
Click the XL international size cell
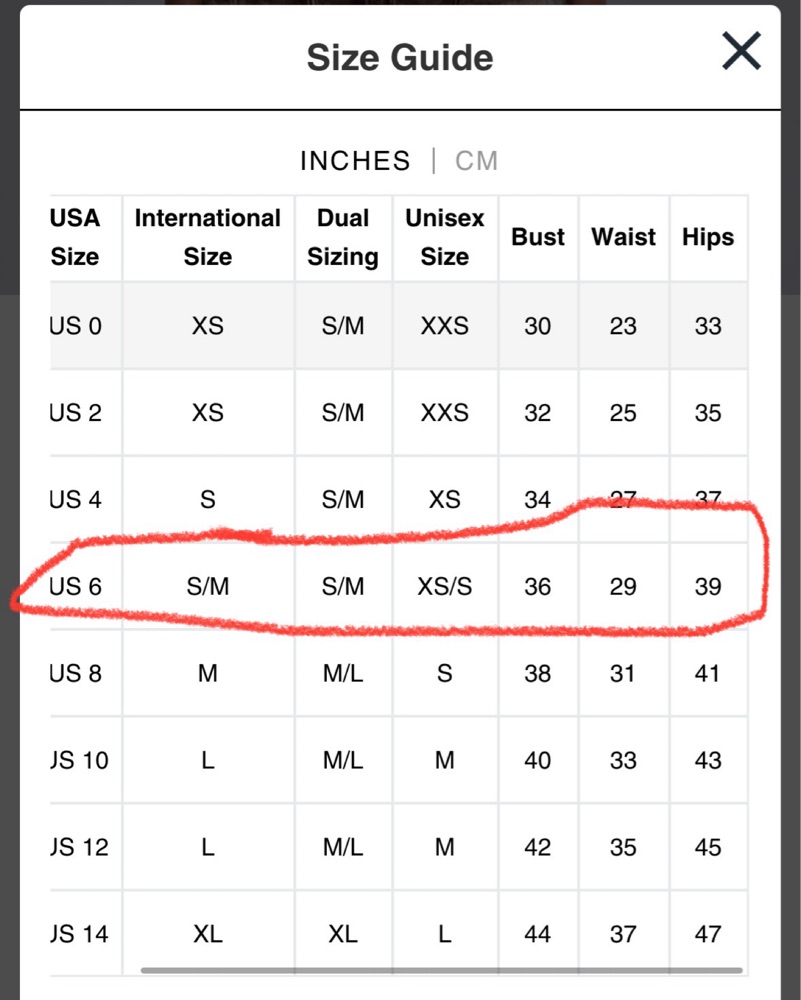coord(208,934)
